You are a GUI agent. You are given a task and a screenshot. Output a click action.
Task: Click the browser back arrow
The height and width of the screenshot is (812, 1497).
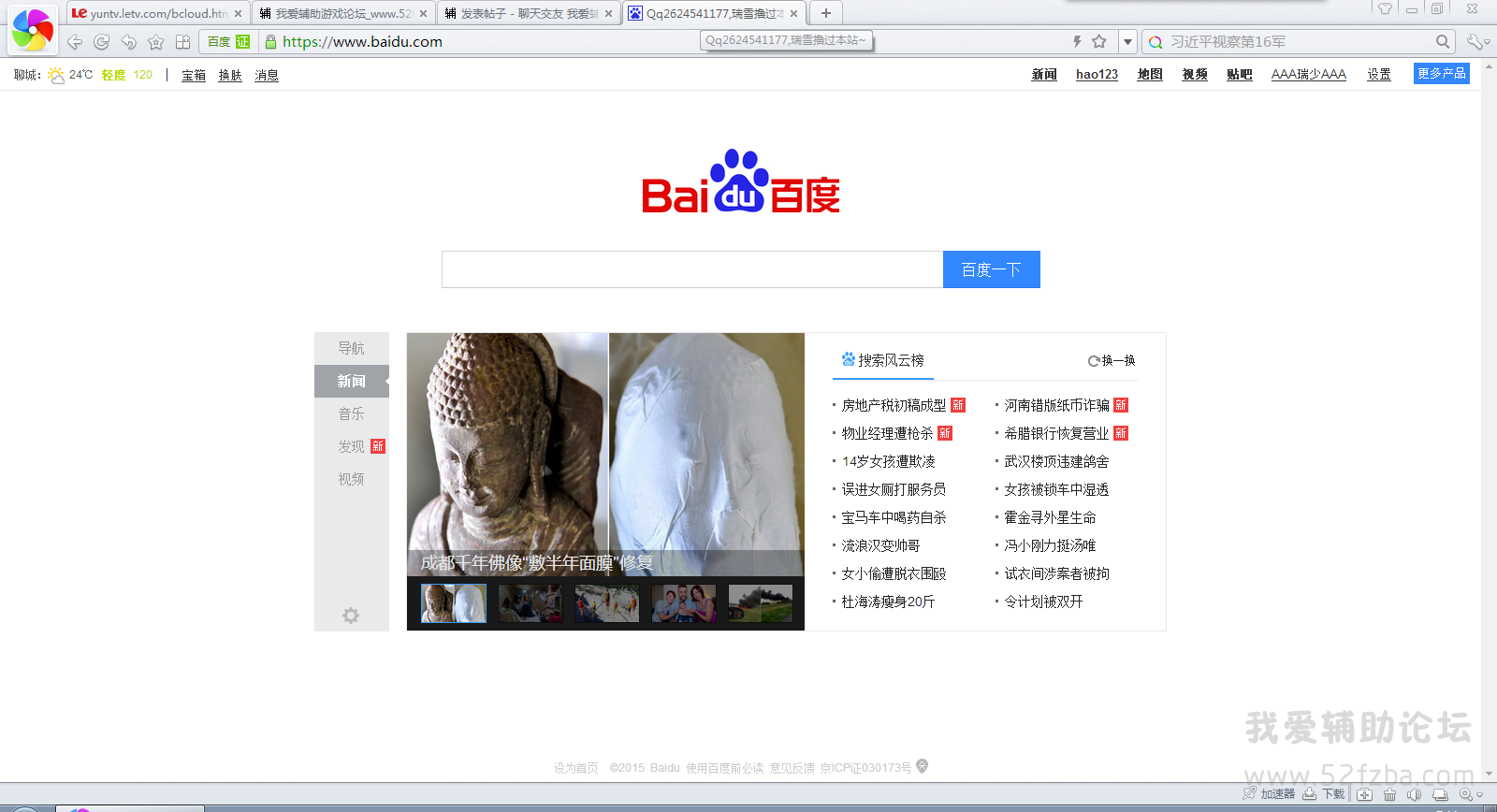(x=75, y=42)
